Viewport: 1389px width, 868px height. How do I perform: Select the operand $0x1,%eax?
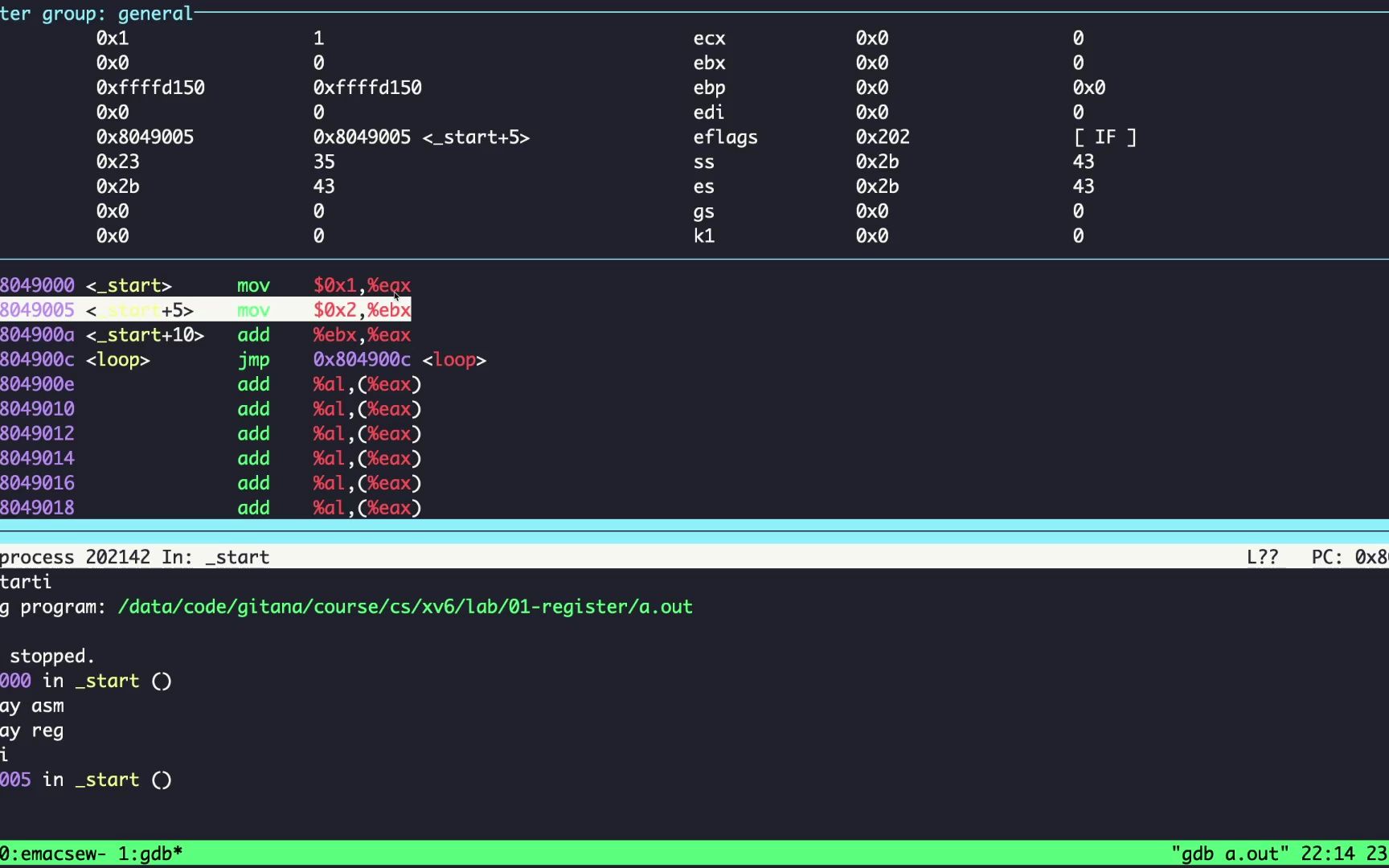point(362,286)
